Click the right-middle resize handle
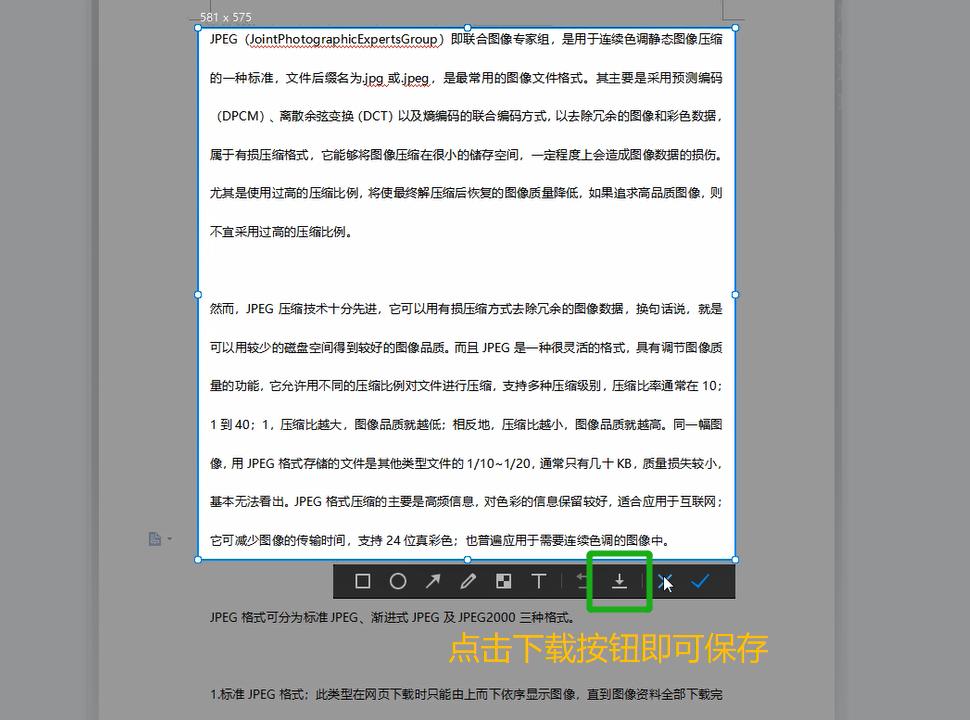This screenshot has height=720, width=970. [x=735, y=294]
